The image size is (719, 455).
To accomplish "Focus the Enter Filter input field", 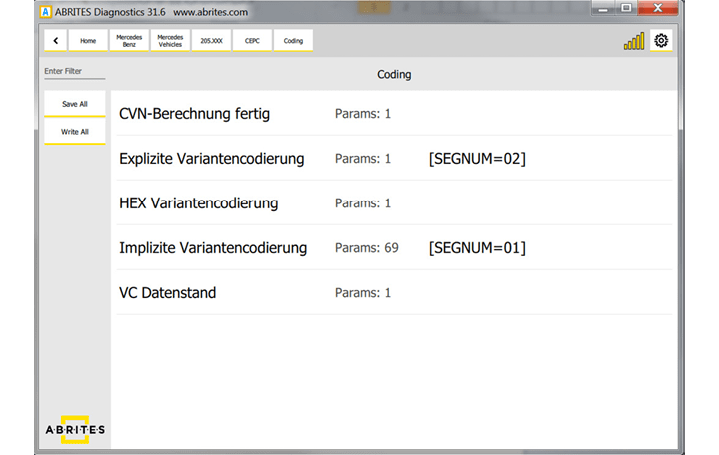I will click(x=74, y=71).
